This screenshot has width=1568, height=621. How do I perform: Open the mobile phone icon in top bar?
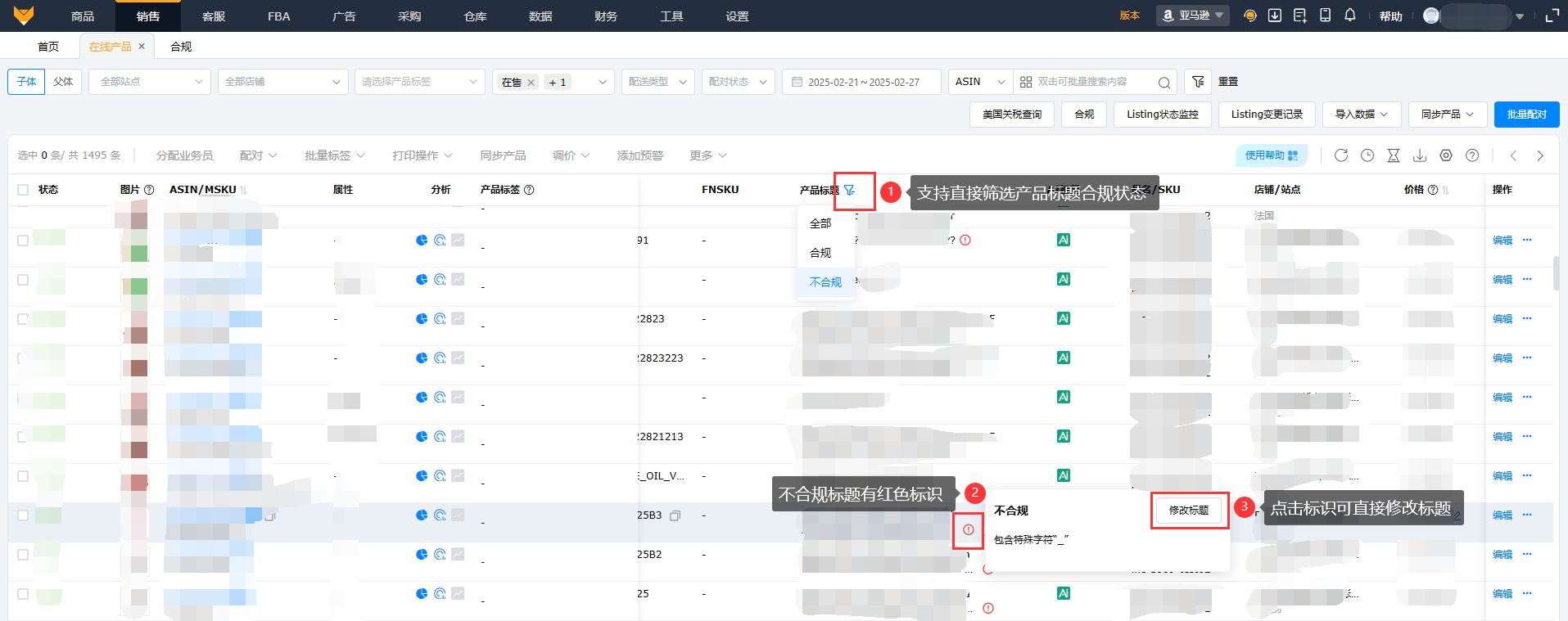coord(1325,16)
